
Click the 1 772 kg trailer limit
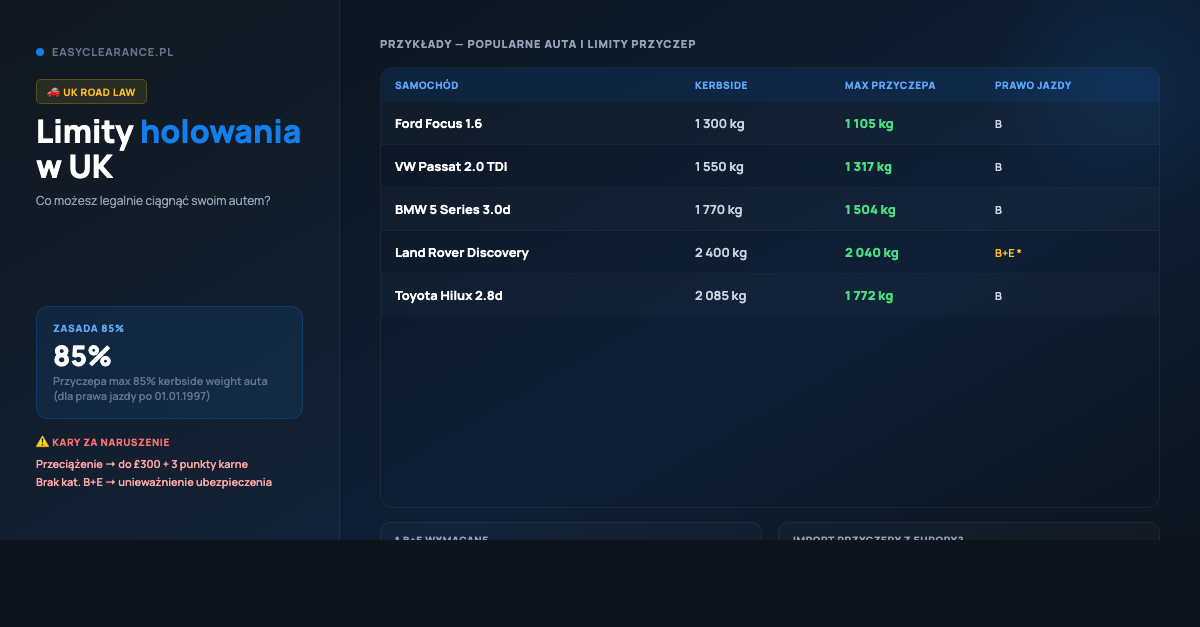coord(869,296)
